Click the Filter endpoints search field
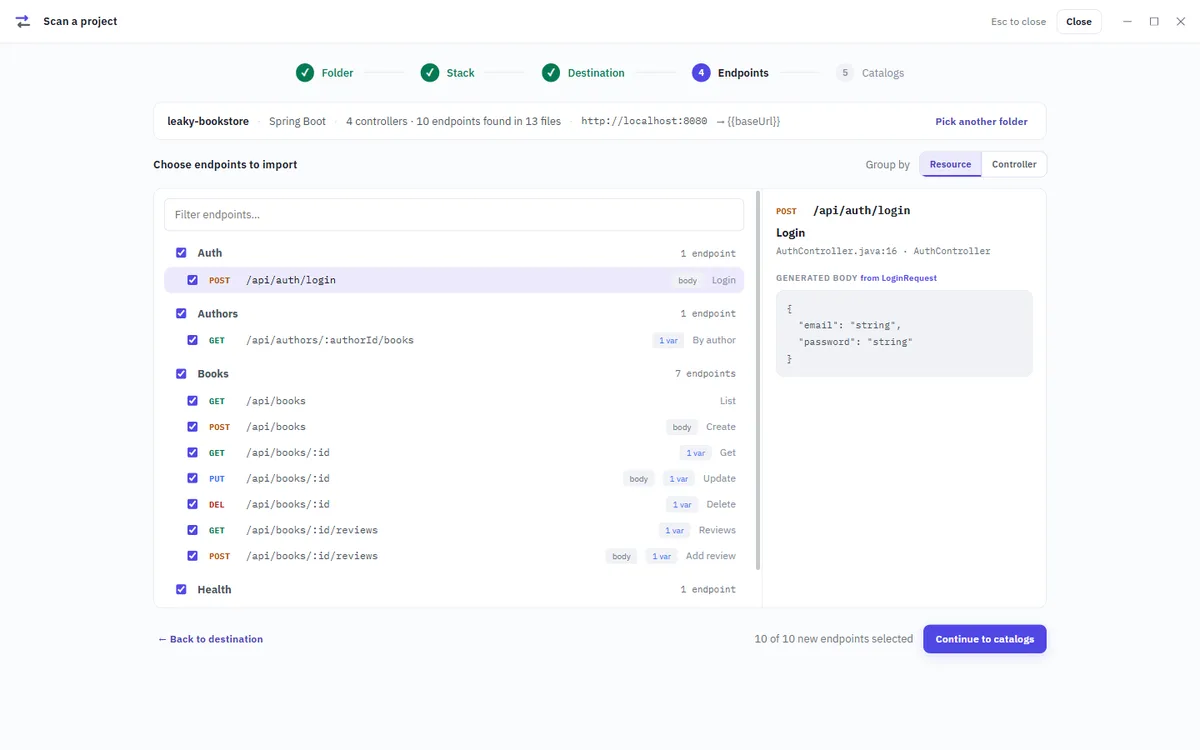This screenshot has width=1200, height=750. click(x=454, y=214)
